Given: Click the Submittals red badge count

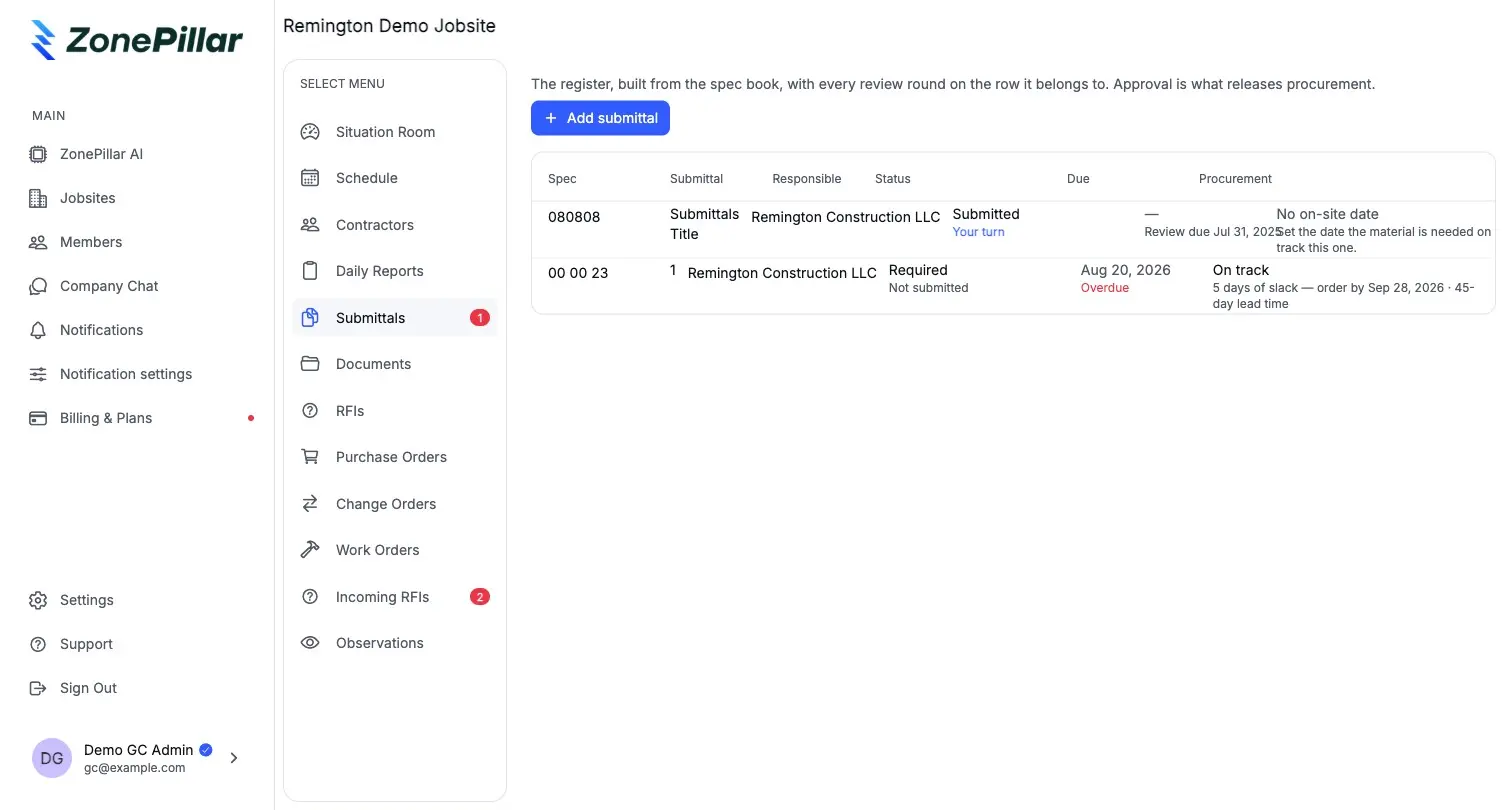Looking at the screenshot, I should tap(480, 318).
